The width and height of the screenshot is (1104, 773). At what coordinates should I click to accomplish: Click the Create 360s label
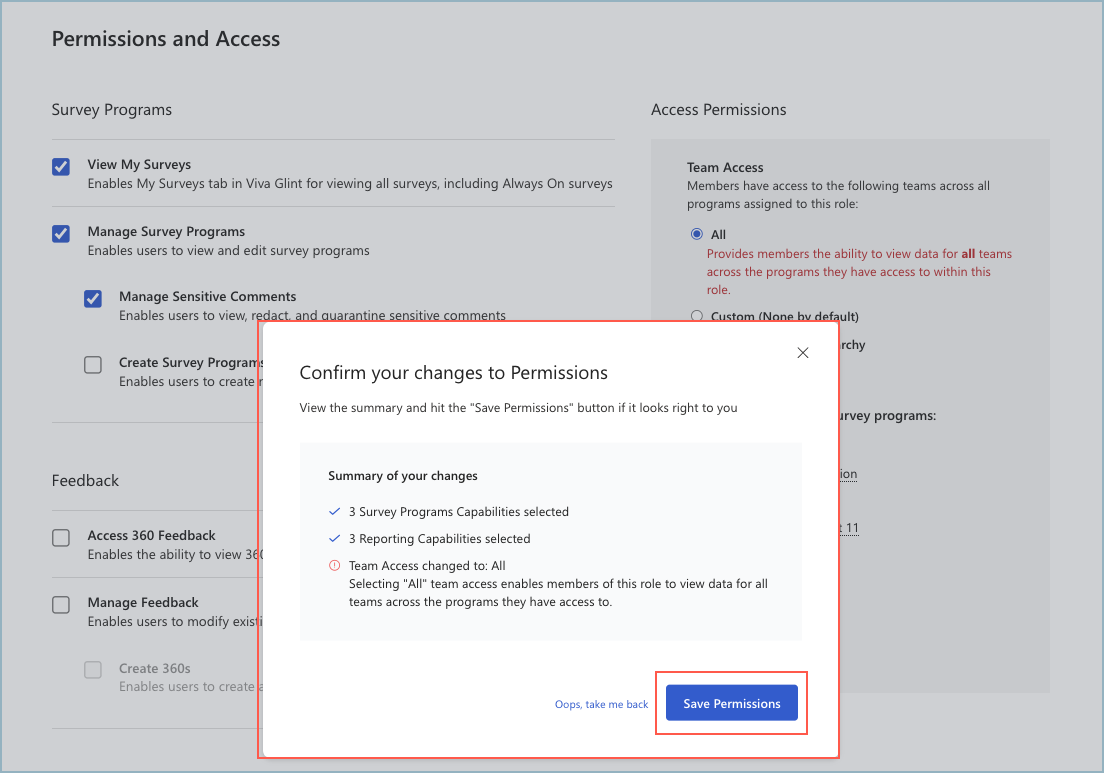[x=155, y=668]
